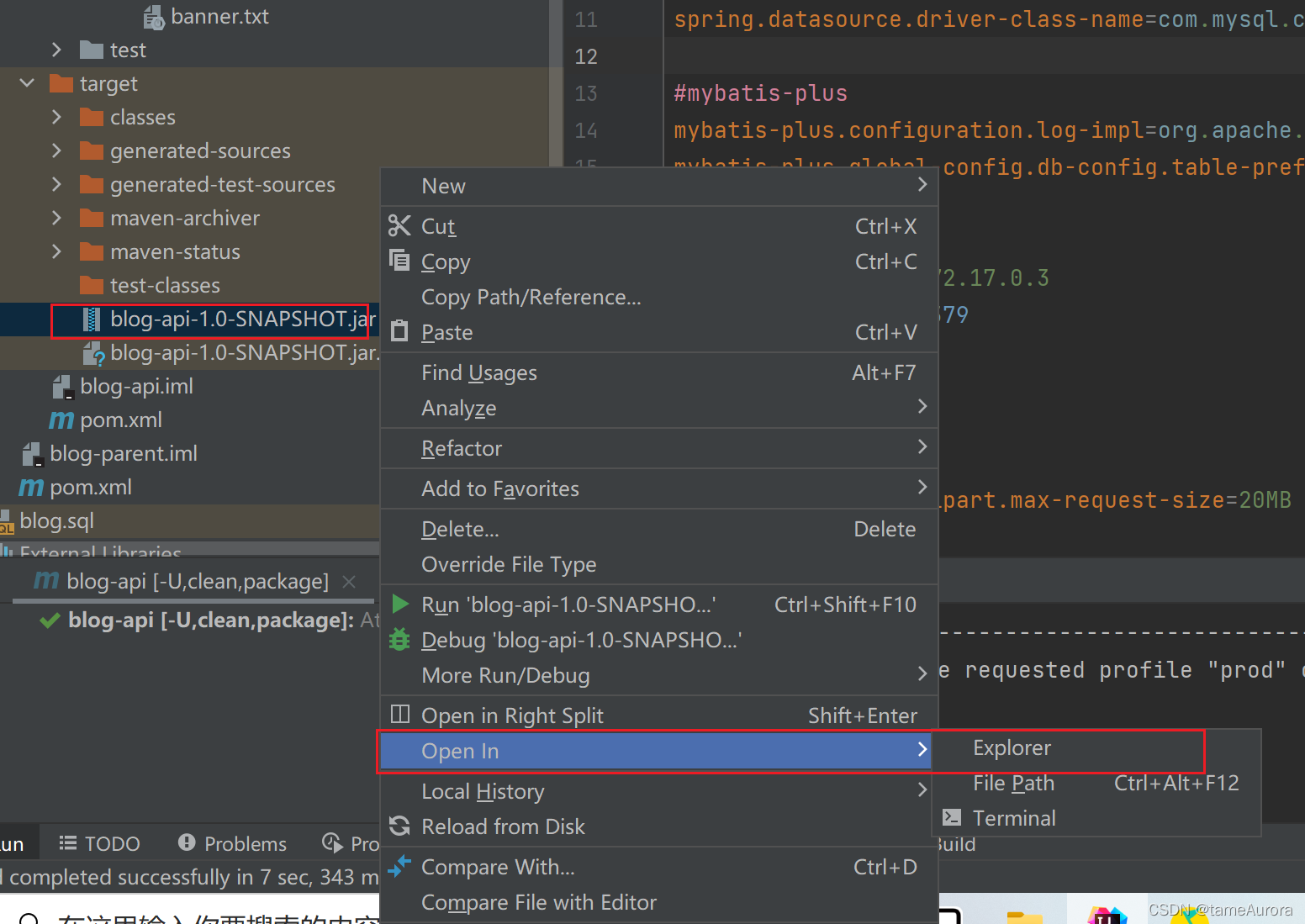Viewport: 1305px width, 924px height.
Task: Click the Maven icon on run tab
Action: pyautogui.click(x=46, y=580)
